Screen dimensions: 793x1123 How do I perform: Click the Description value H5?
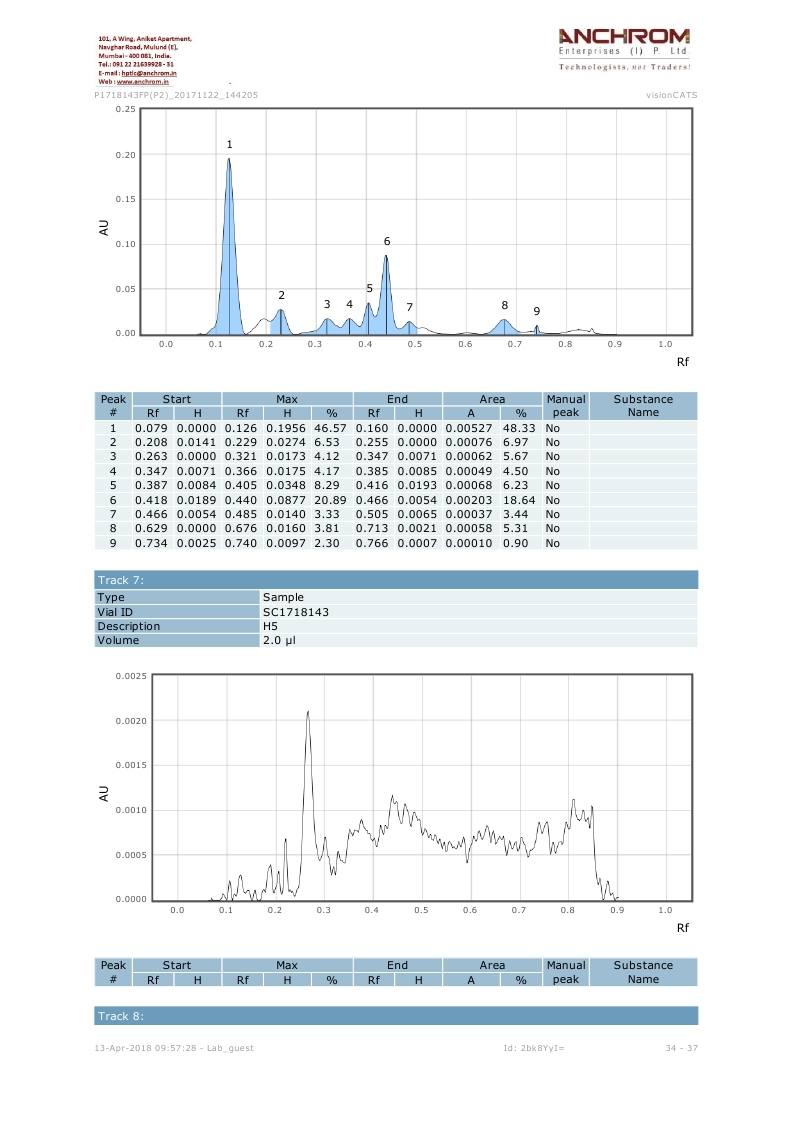pos(270,626)
